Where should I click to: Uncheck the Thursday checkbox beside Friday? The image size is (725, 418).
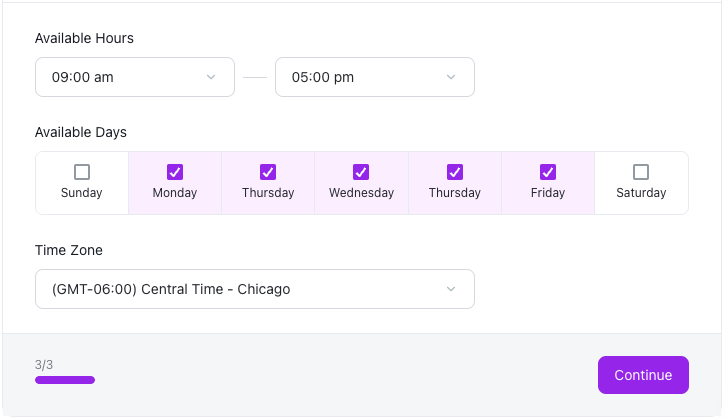[455, 172]
